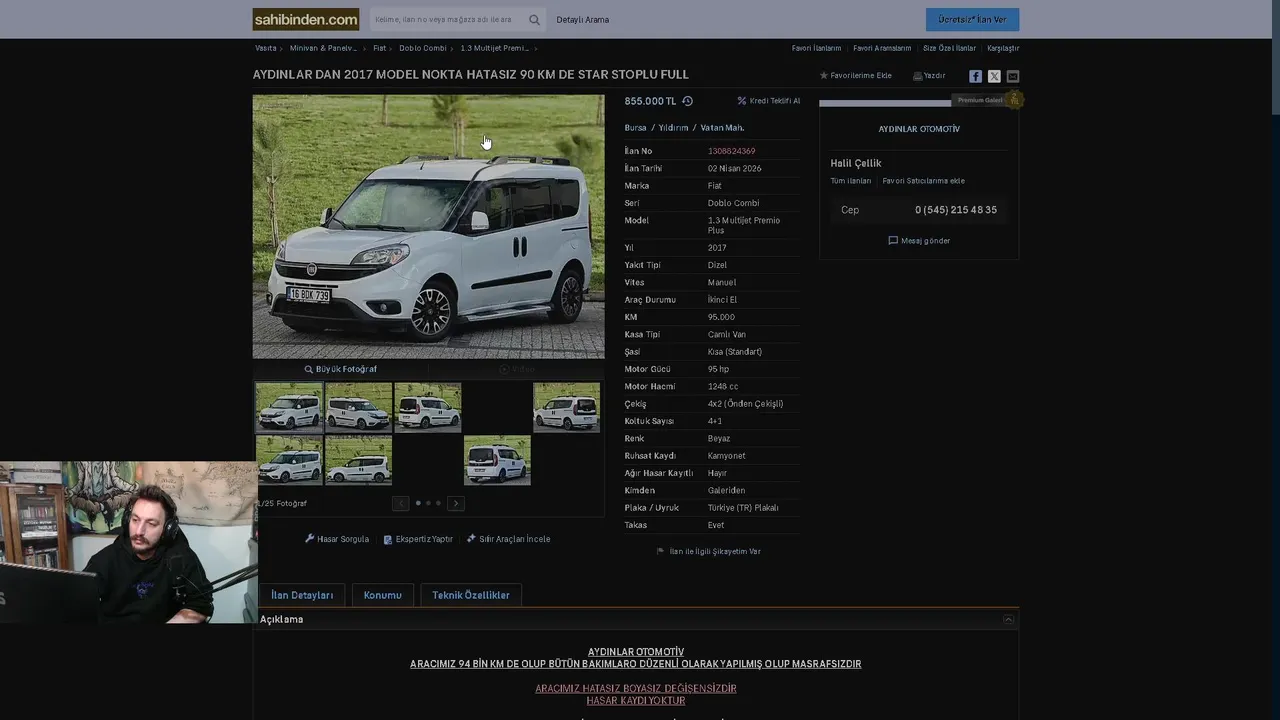Screen dimensions: 1280x720
Task: Click Mesaj gönder message icon
Action: [919, 241]
